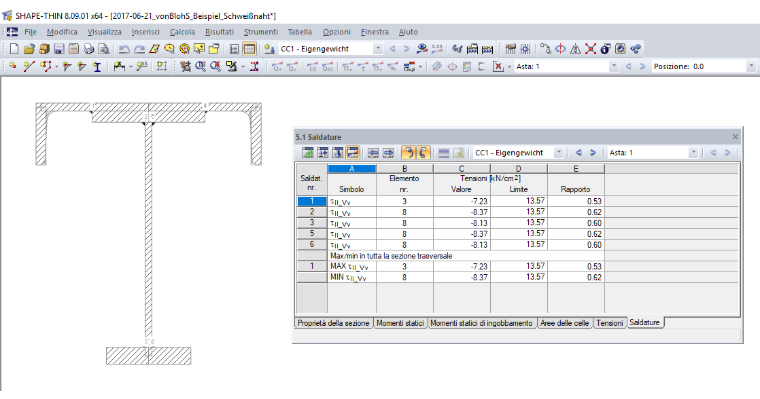Open the Calcola menu
This screenshot has width=760, height=399.
182,32
